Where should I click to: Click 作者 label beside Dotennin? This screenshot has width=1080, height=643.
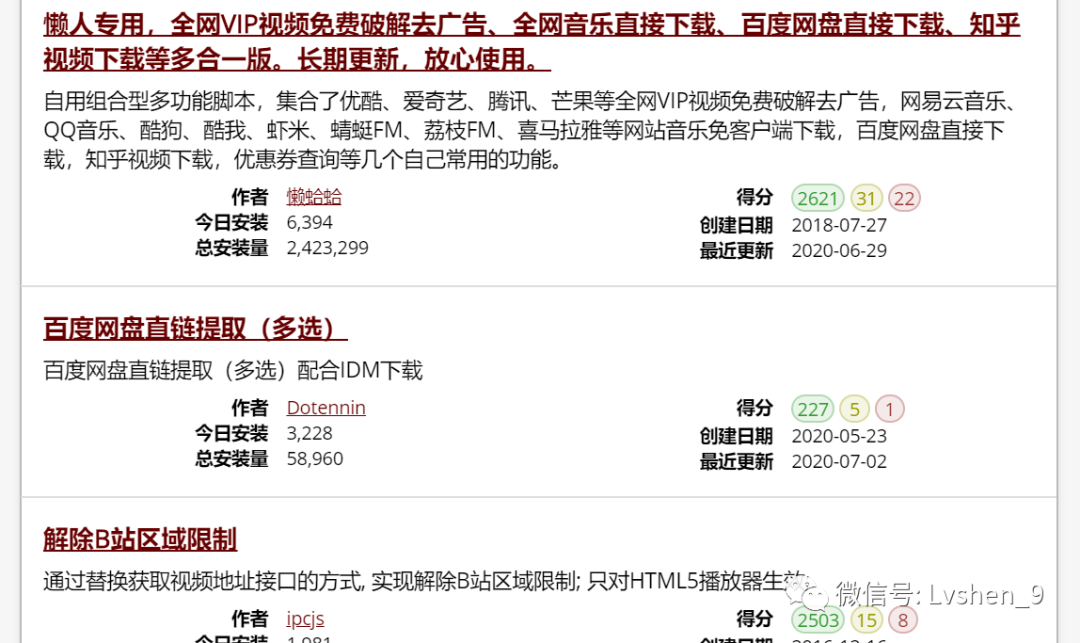[249, 408]
